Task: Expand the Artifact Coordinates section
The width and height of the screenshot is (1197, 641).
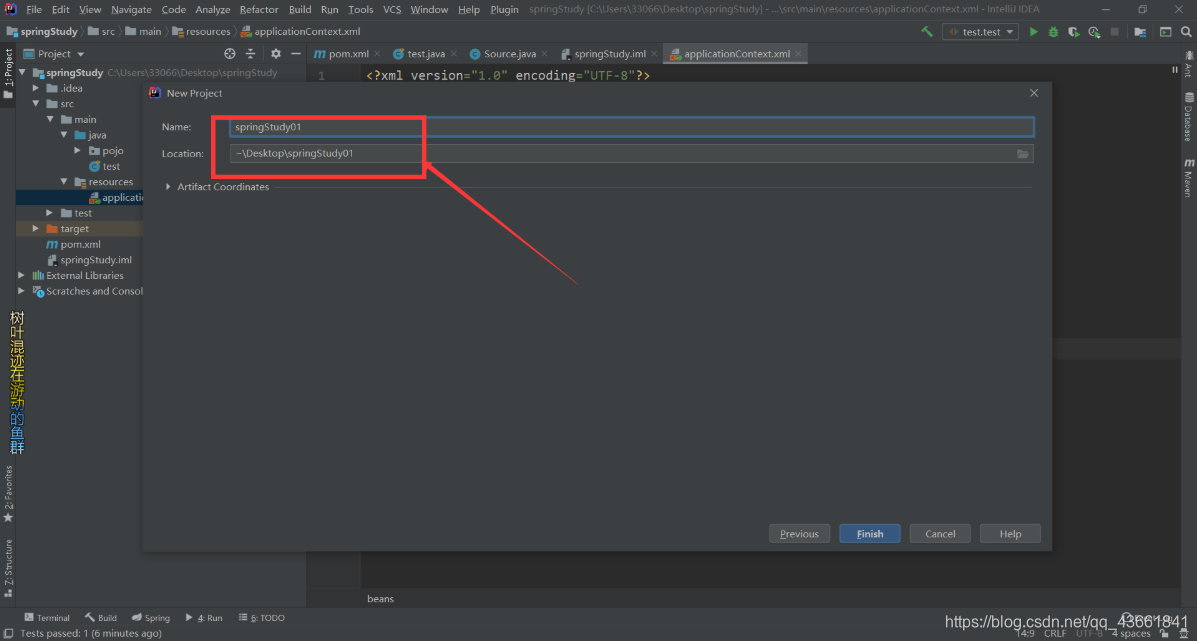Action: click(168, 187)
